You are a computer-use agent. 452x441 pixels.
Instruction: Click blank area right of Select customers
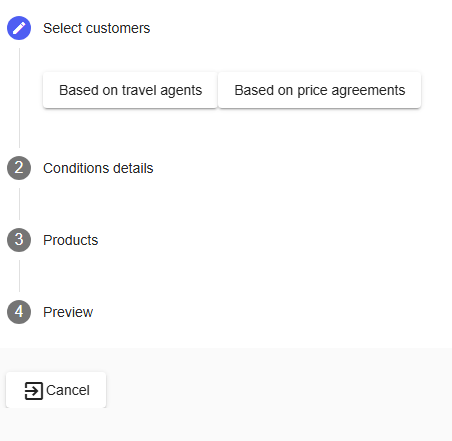[300, 28]
